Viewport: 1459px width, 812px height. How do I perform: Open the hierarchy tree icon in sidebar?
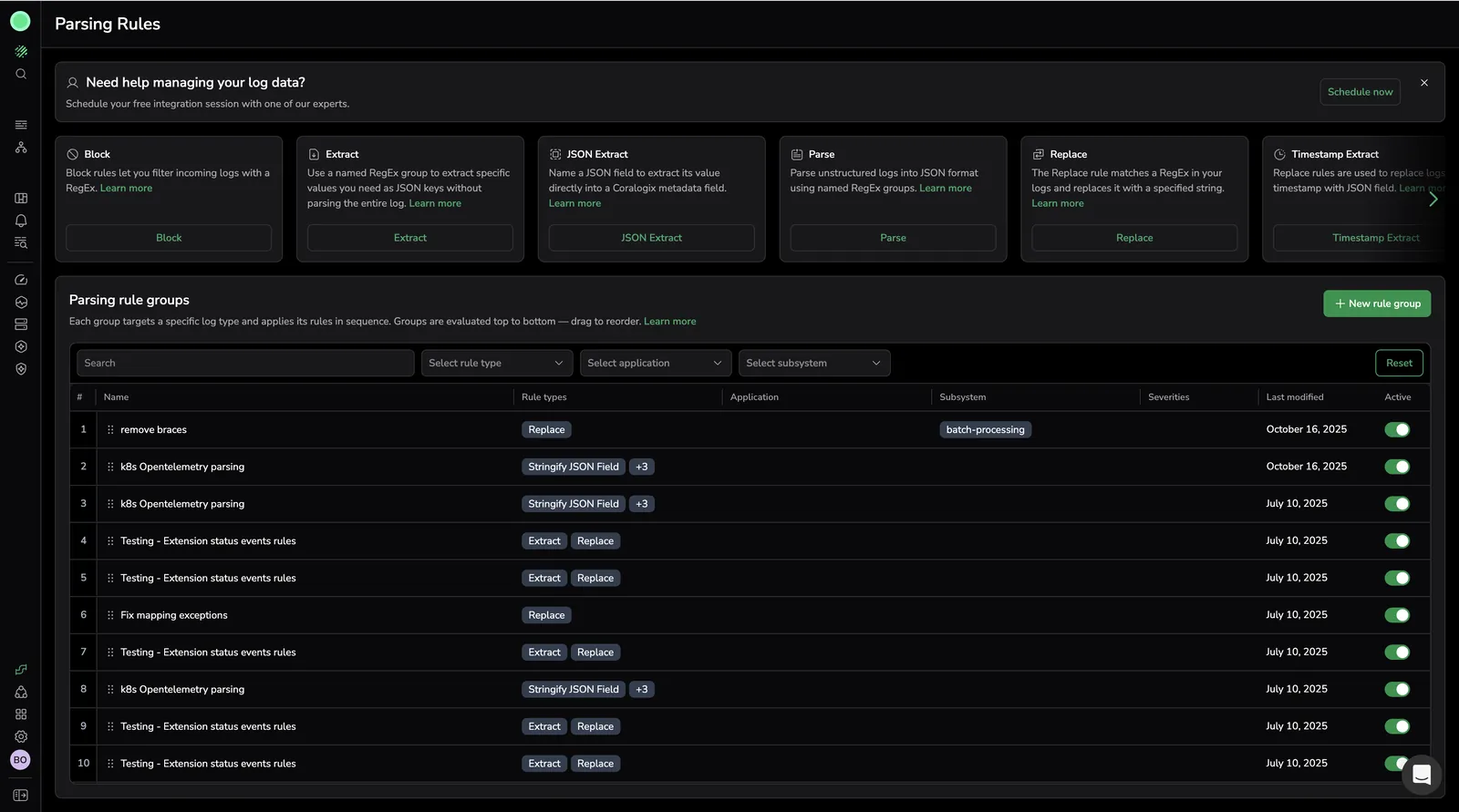click(21, 147)
